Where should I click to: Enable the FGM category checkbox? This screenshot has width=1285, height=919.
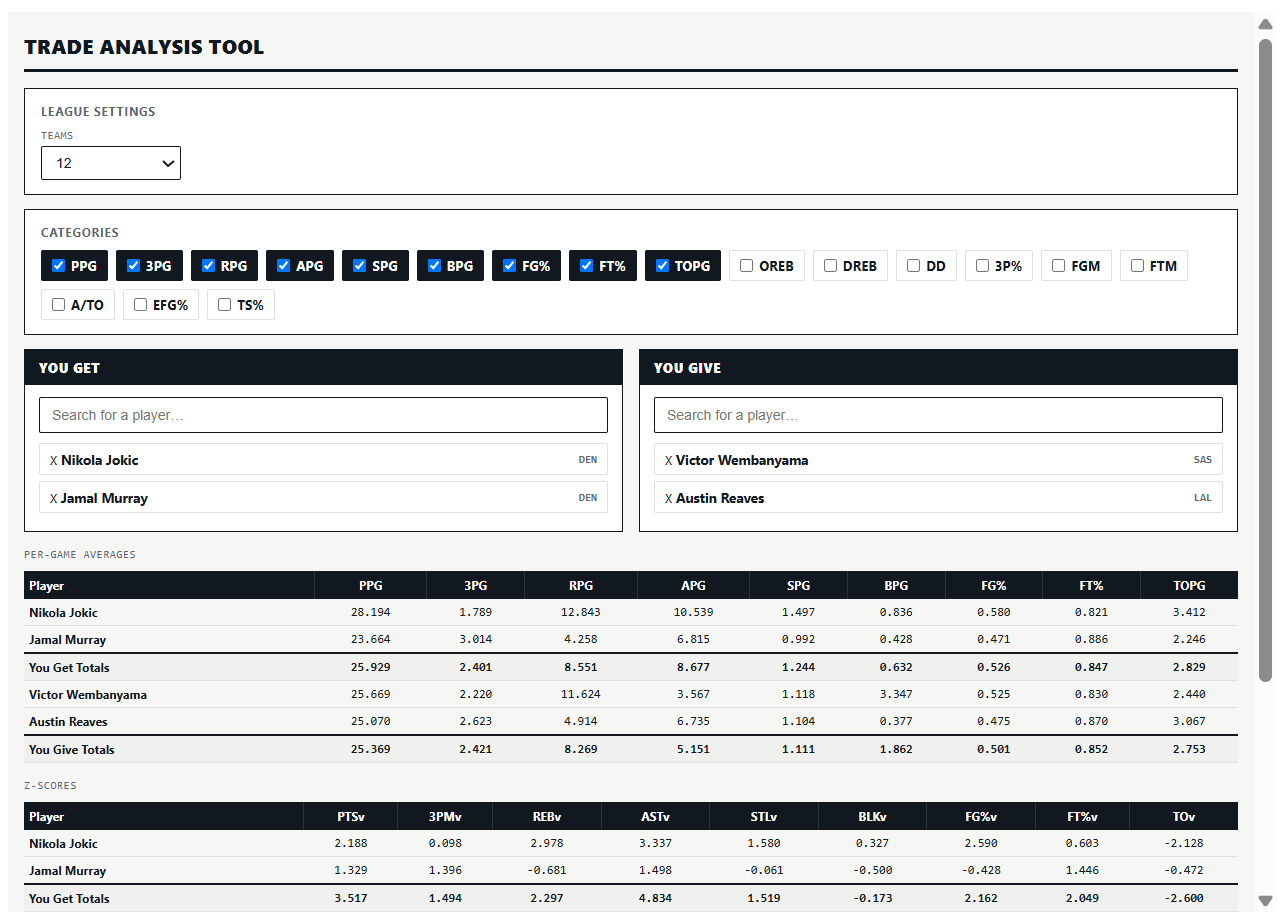click(x=1058, y=266)
